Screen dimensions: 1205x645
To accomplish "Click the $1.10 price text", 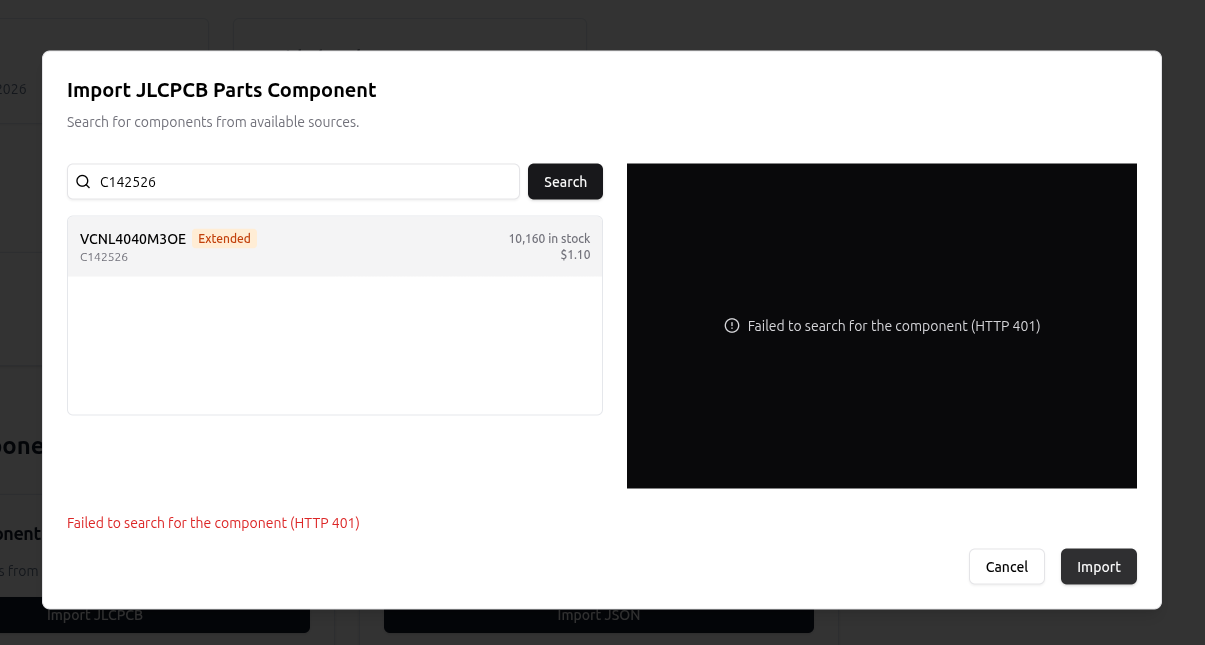I will [575, 255].
